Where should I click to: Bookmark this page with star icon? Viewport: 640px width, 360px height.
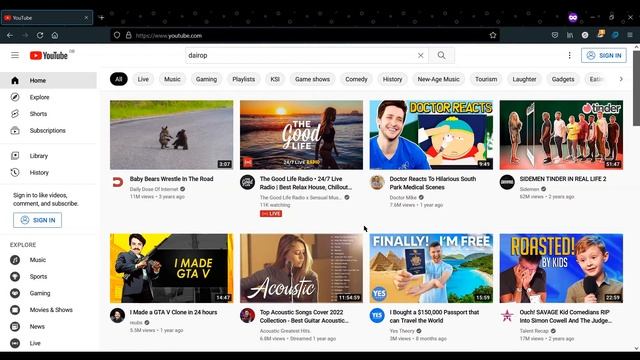tap(493, 36)
